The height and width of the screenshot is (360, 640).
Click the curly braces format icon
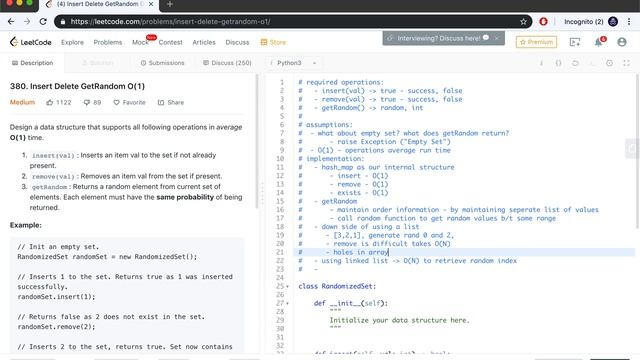558,63
